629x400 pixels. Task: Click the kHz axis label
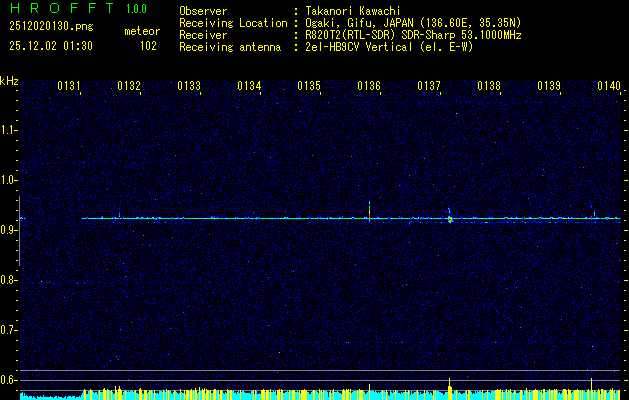coord(9,81)
